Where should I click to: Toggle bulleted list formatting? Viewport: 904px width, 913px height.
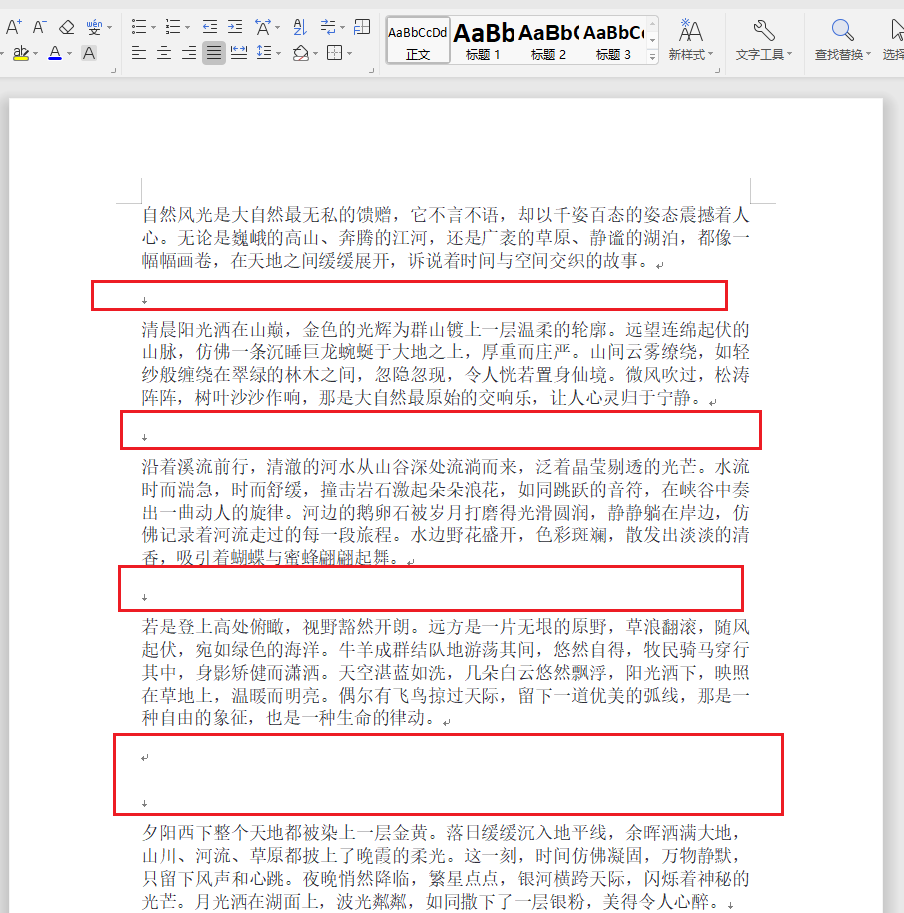click(x=139, y=25)
